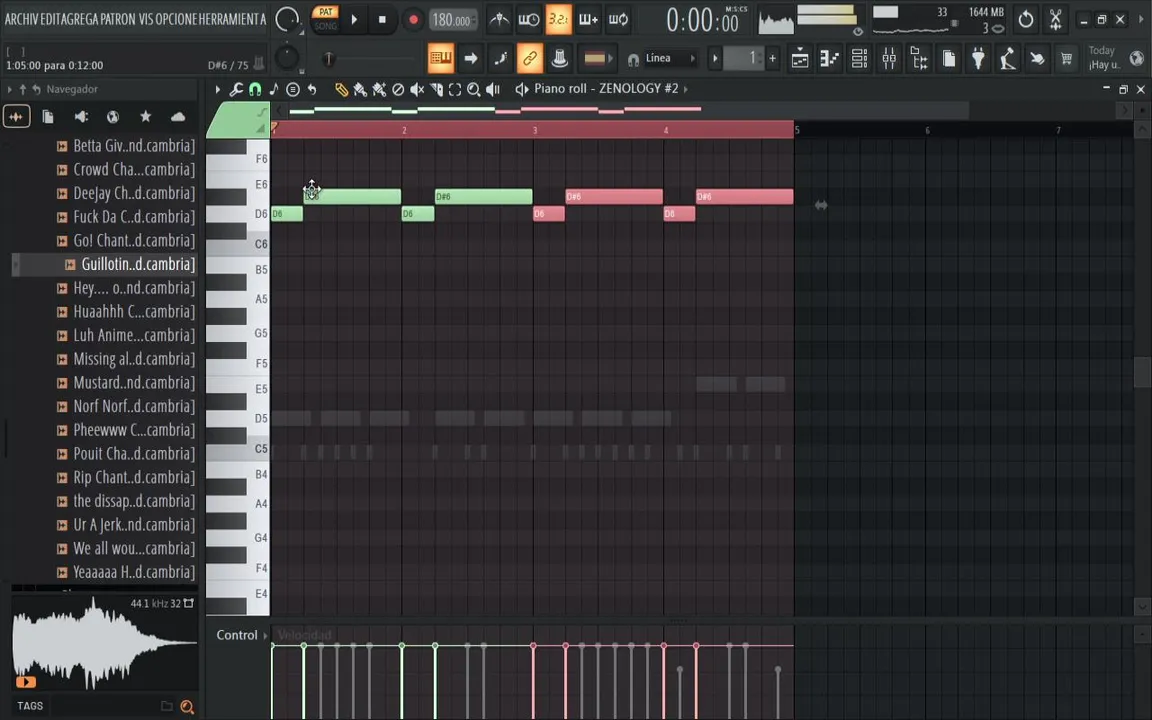Select the mute tool speaker icon

[x=417, y=89]
